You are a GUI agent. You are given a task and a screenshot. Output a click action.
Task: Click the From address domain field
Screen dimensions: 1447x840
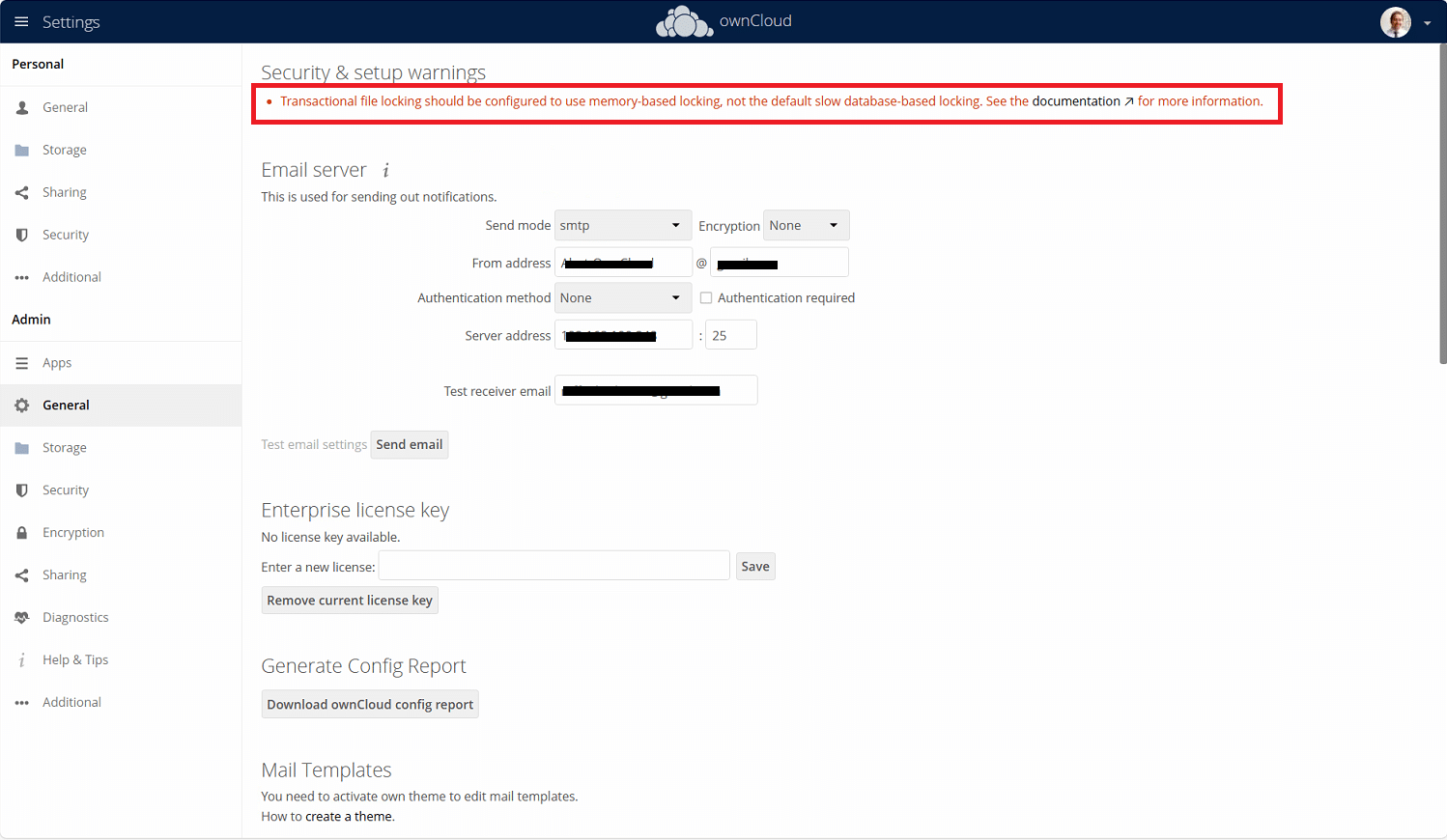point(780,262)
